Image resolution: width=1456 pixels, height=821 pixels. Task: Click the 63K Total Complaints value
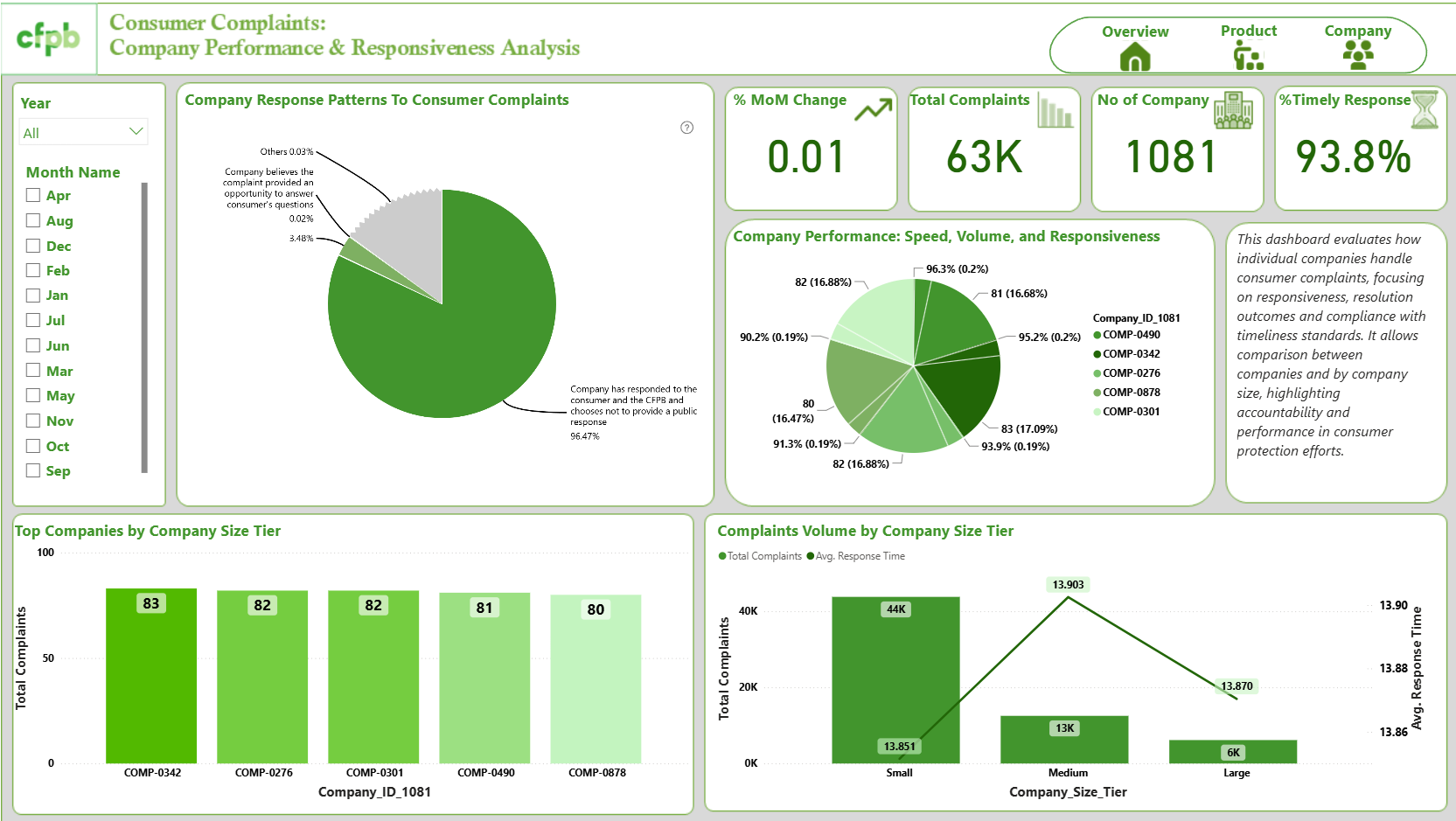(985, 157)
